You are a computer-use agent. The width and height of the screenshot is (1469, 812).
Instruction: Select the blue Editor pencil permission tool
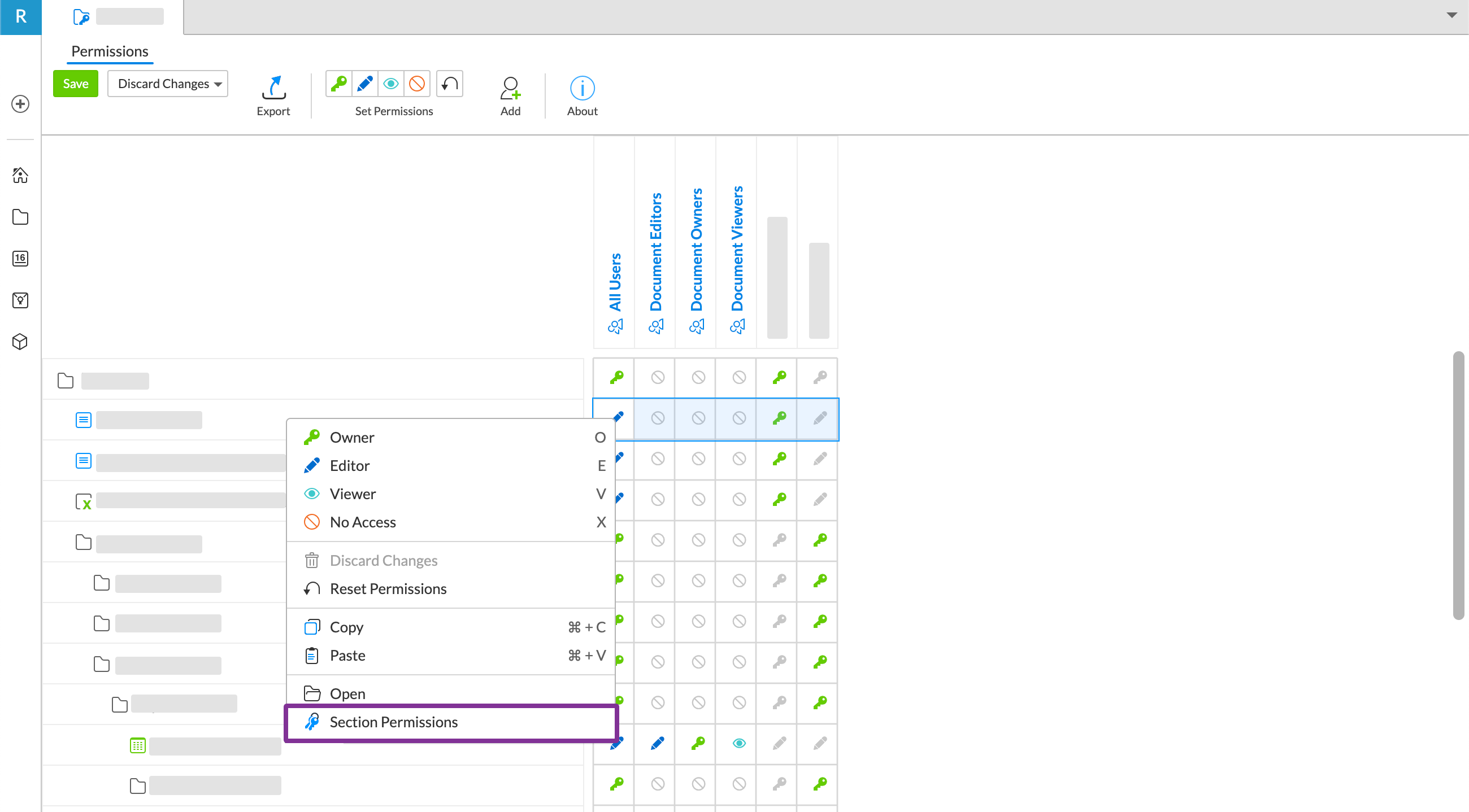365,84
